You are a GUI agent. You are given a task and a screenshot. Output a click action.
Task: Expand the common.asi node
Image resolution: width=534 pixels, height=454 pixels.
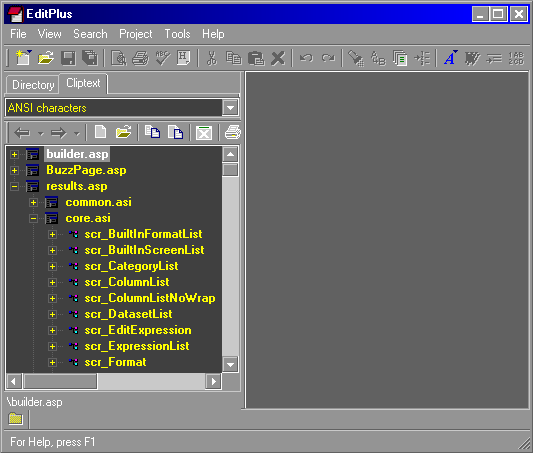[33, 203]
